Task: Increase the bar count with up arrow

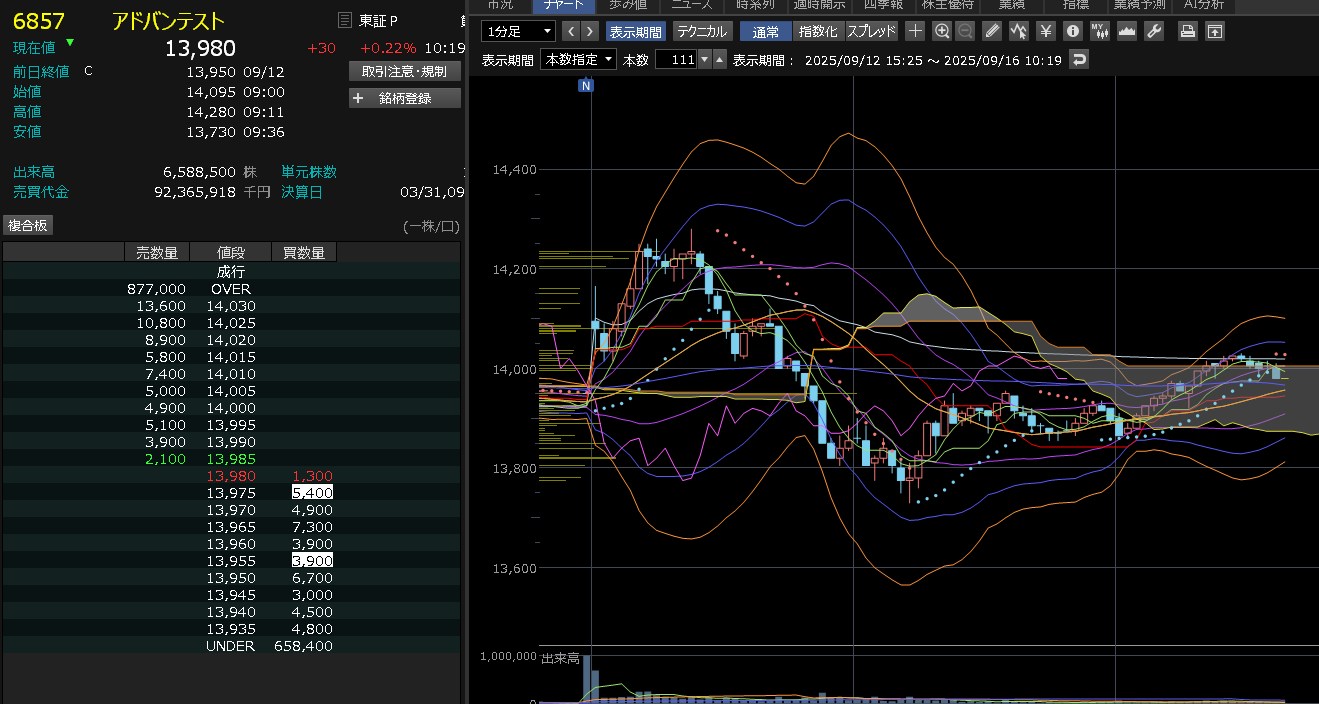Action: [720, 59]
